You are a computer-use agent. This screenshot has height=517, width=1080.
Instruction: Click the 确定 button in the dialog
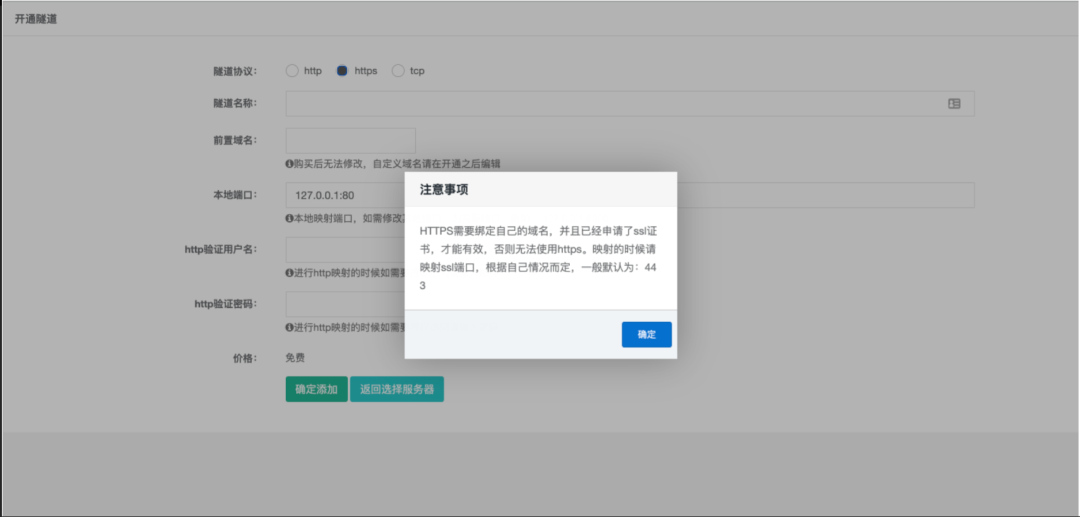click(646, 334)
